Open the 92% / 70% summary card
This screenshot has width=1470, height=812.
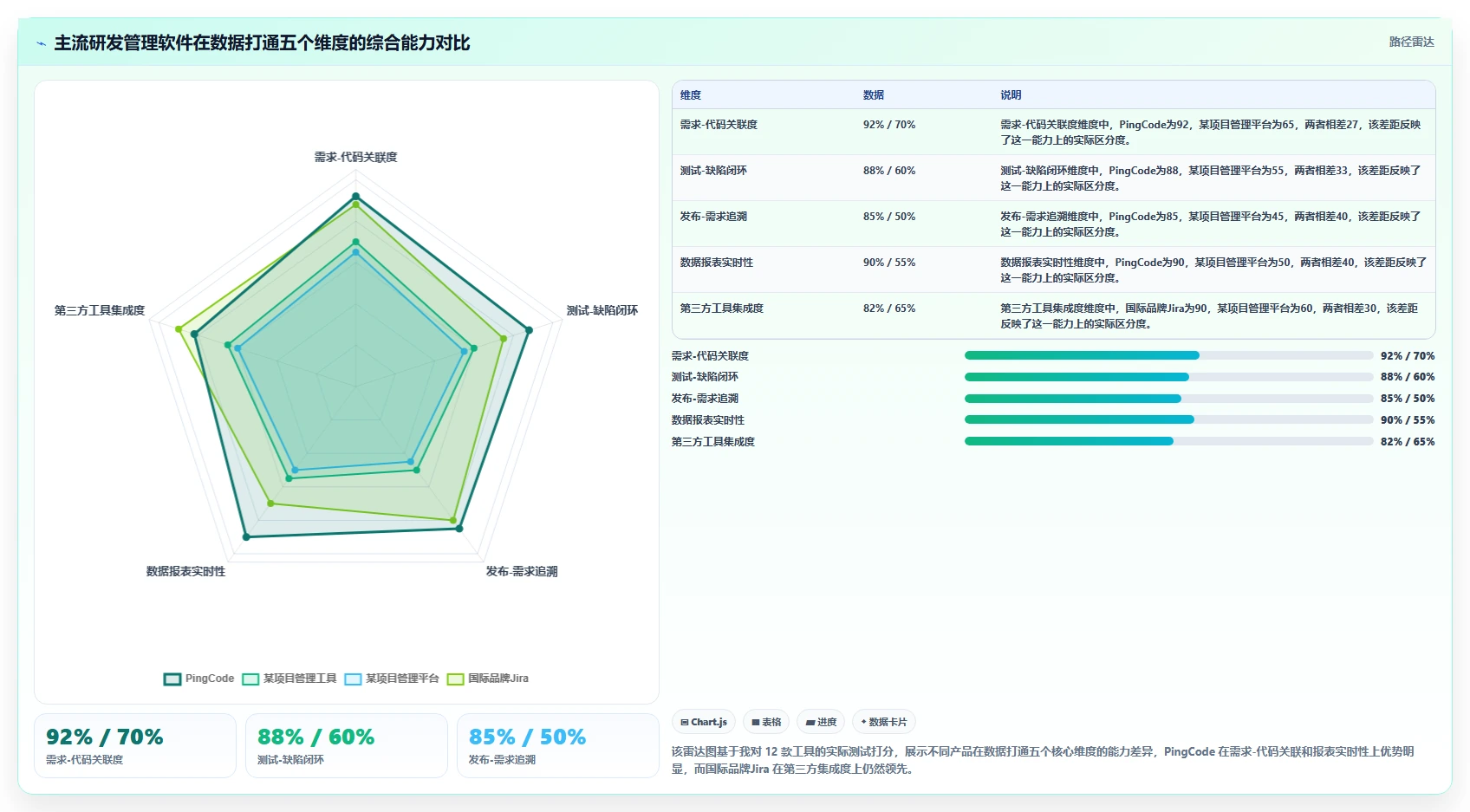(x=135, y=746)
